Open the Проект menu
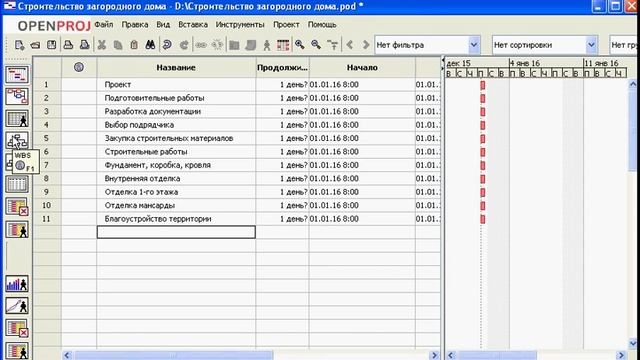Screen dimensions: 640x360 point(286,25)
